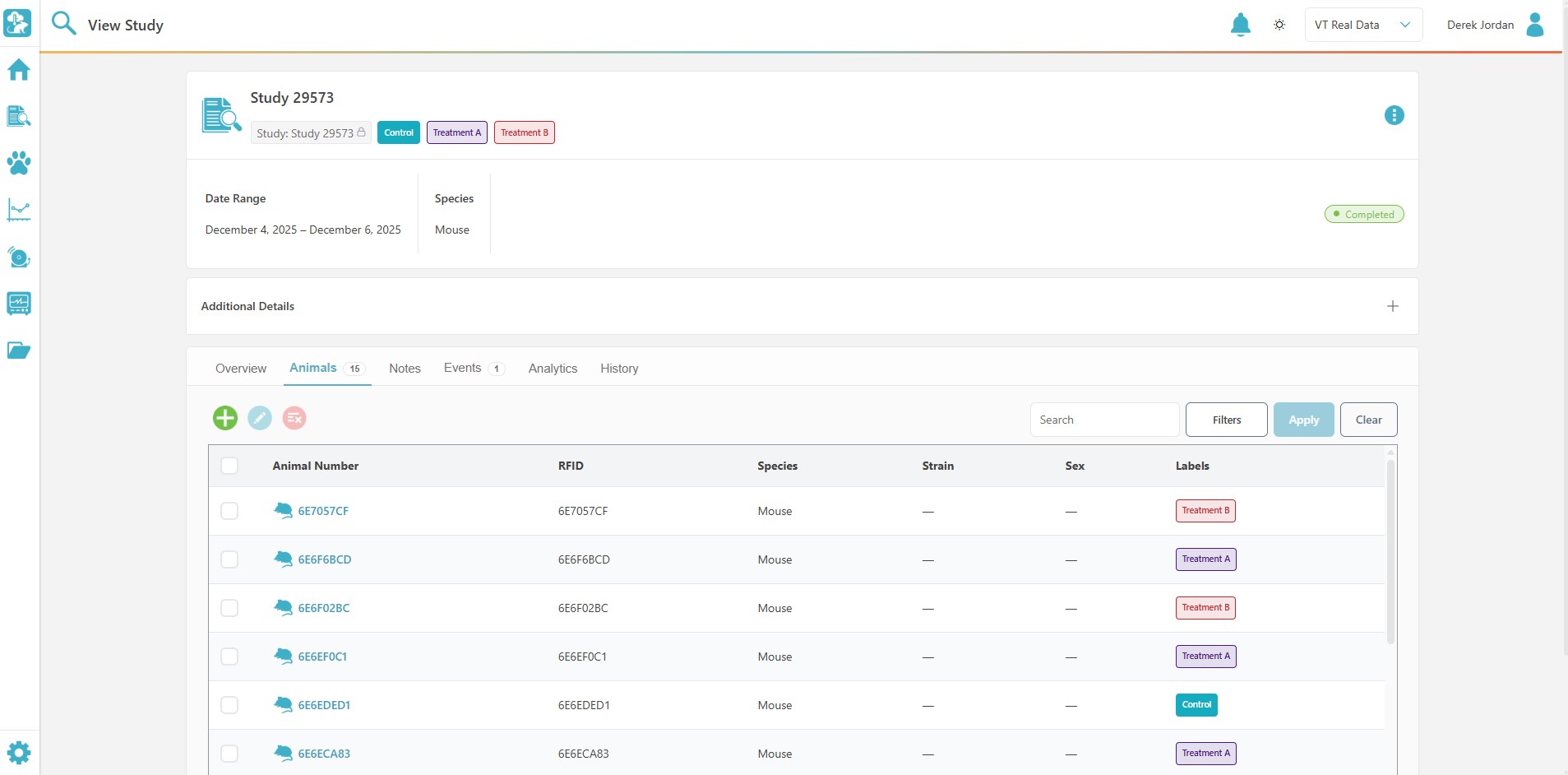
Task: Click the mouse icon for 6E6EF0C1
Action: [283, 657]
